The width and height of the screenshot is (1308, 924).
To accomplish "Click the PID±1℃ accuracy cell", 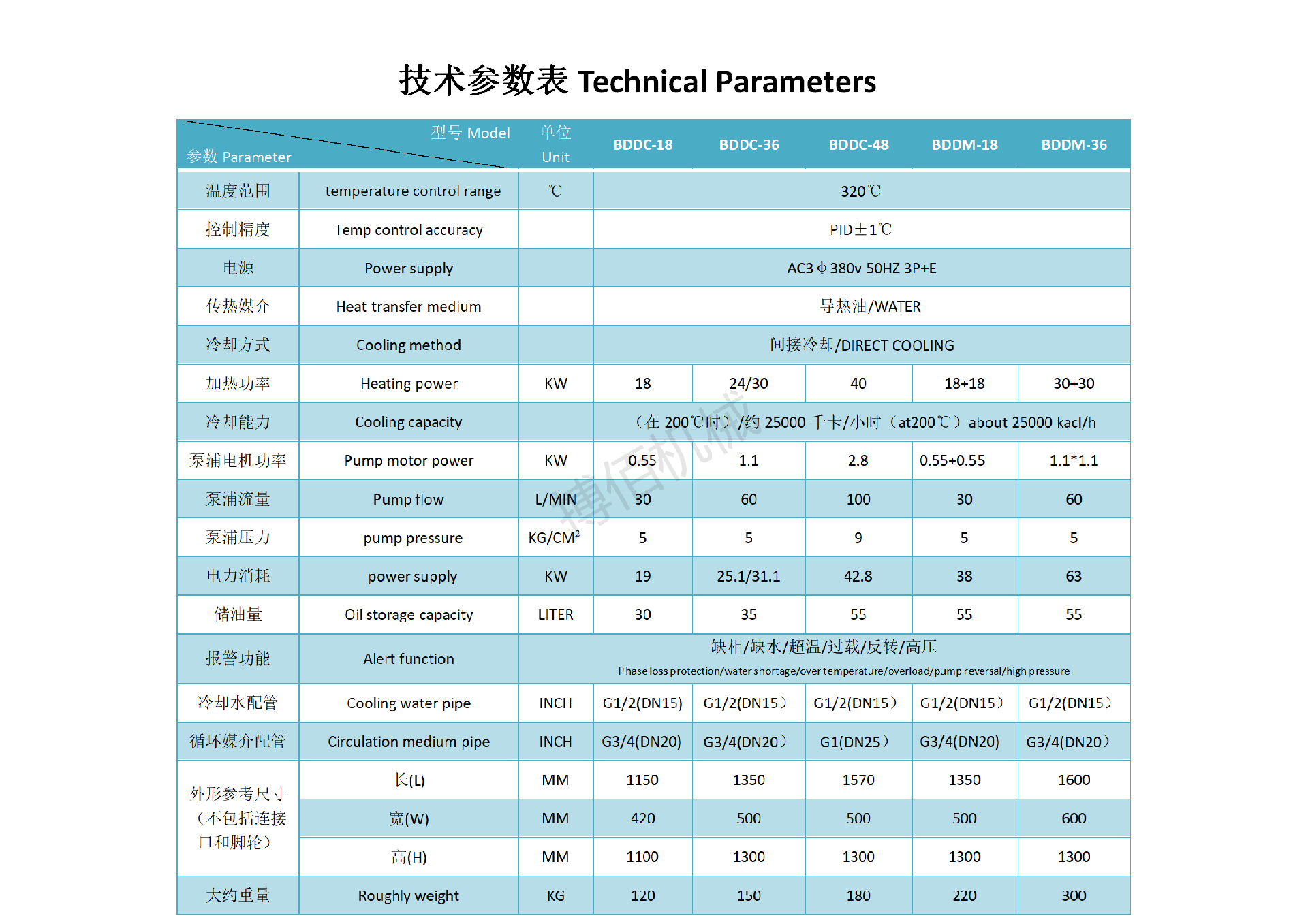I will pyautogui.click(x=860, y=230).
